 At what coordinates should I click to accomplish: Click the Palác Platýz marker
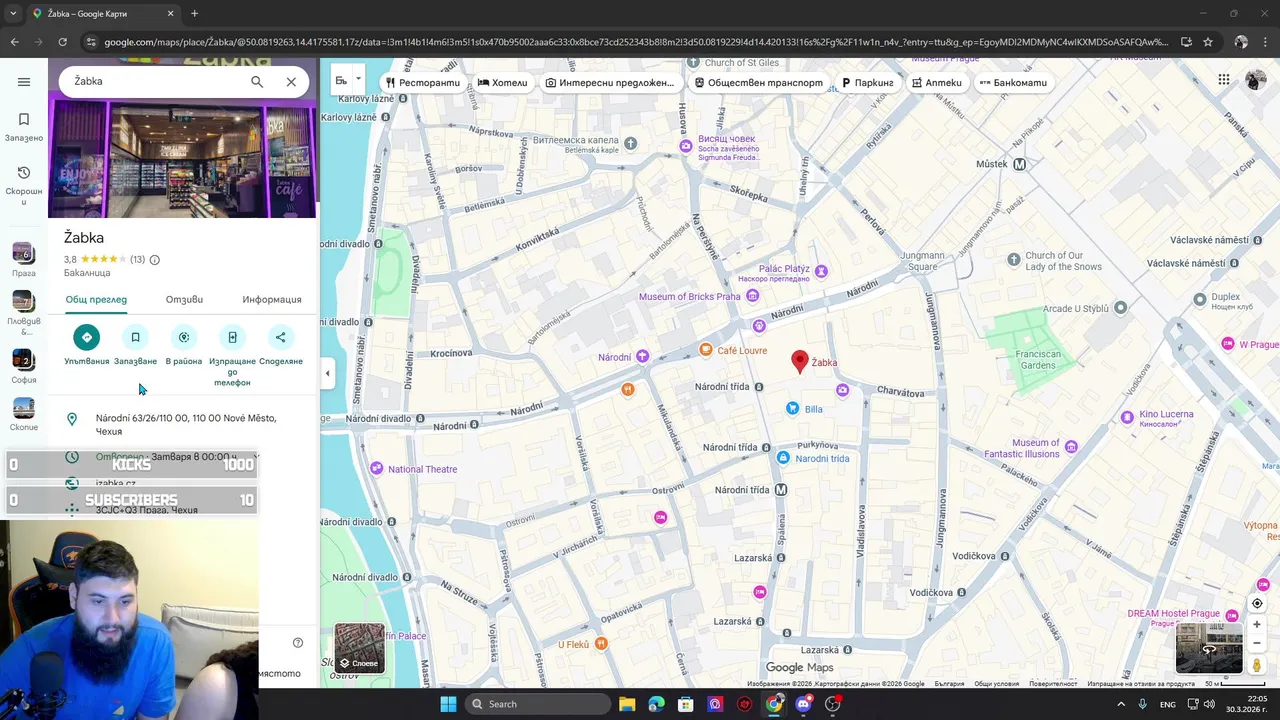coord(821,271)
